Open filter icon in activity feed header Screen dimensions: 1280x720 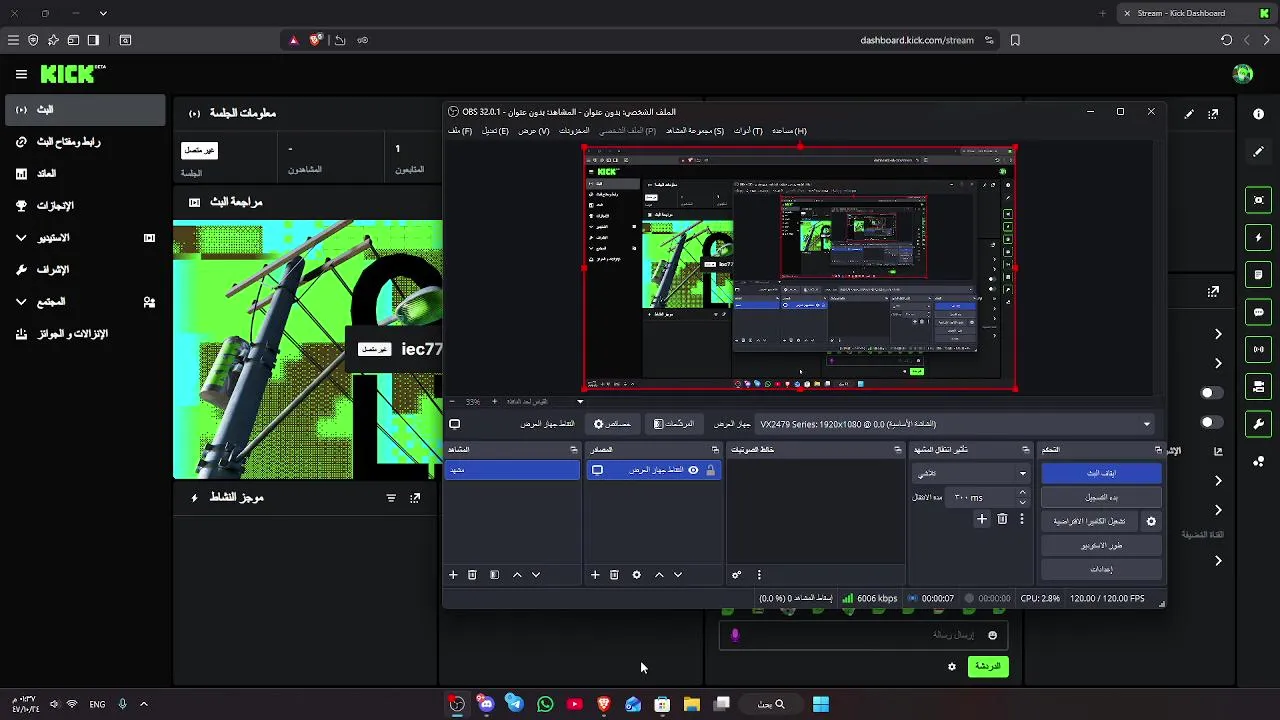391,498
